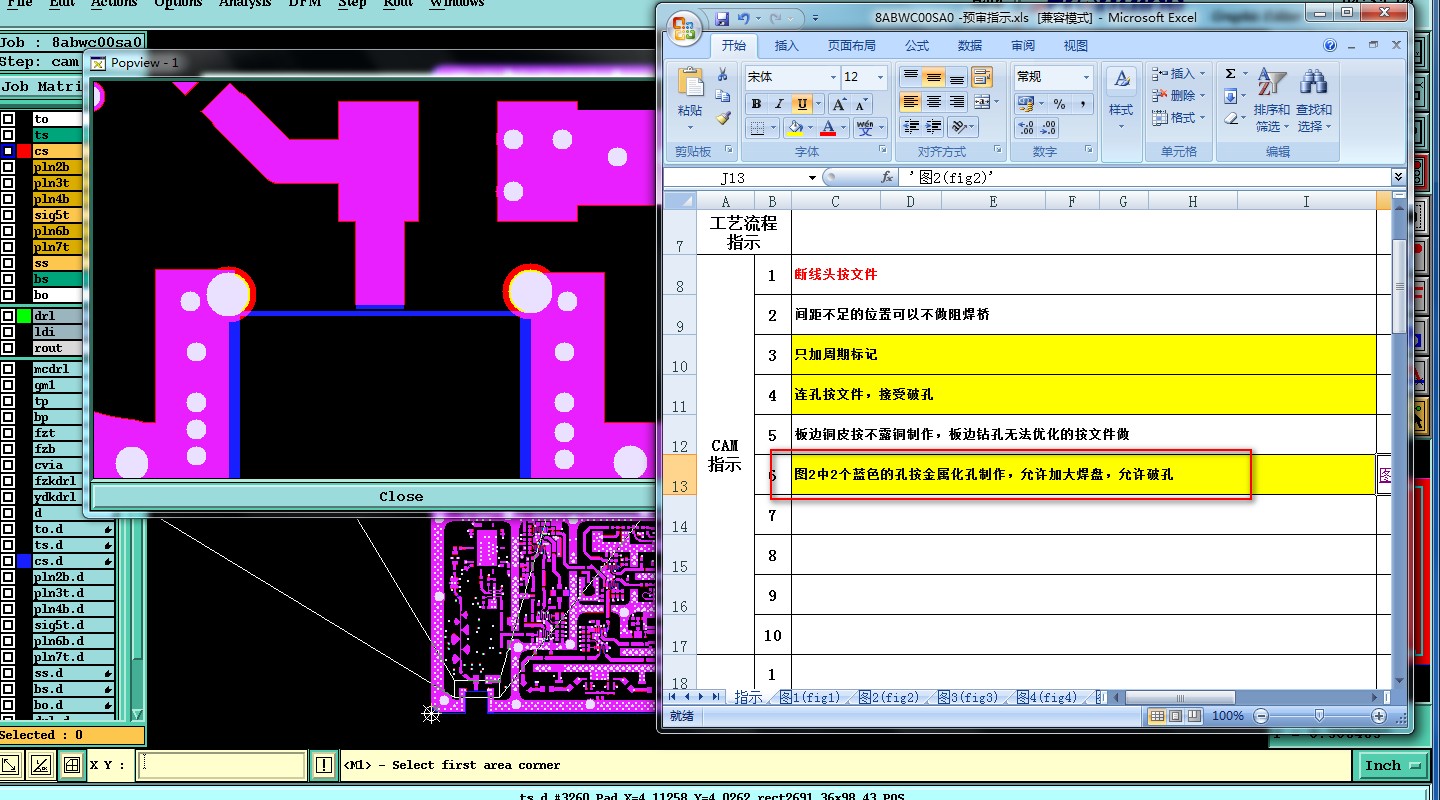
Task: Toggle Bold formatting in Excel
Action: 756,104
